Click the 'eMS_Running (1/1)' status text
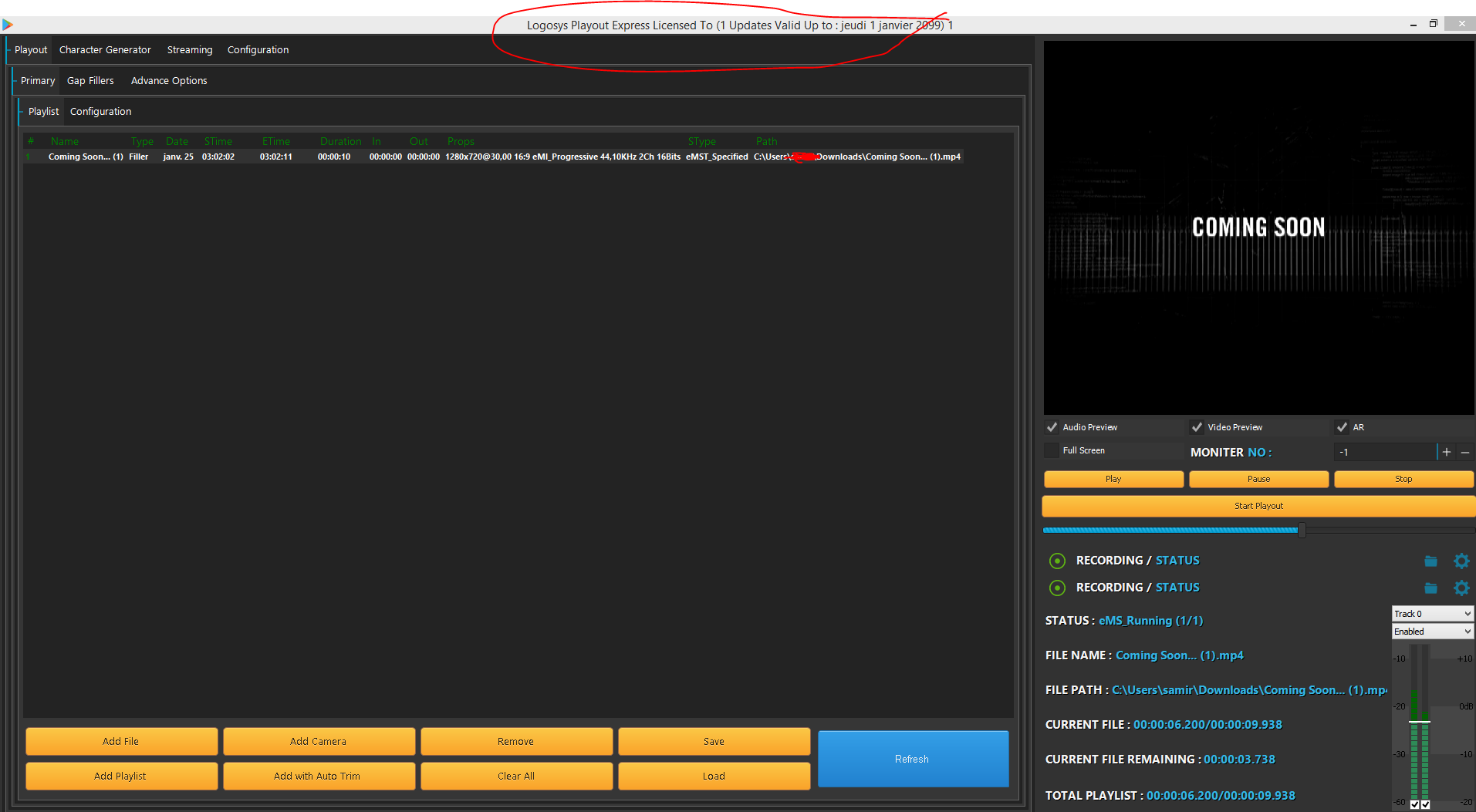 coord(1150,621)
